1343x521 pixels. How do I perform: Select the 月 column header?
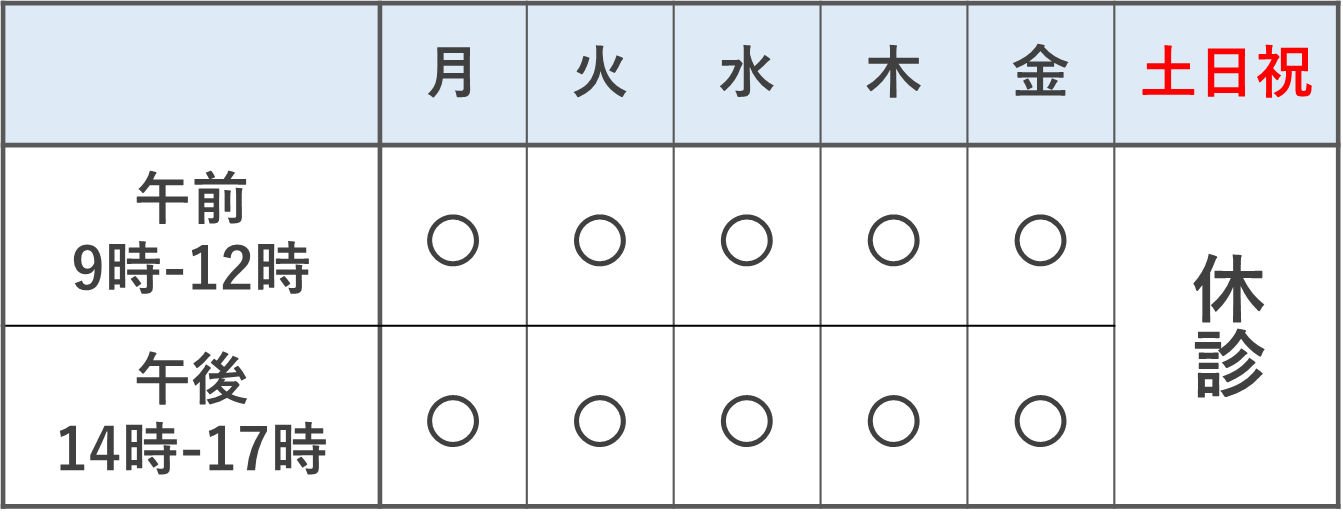(453, 74)
